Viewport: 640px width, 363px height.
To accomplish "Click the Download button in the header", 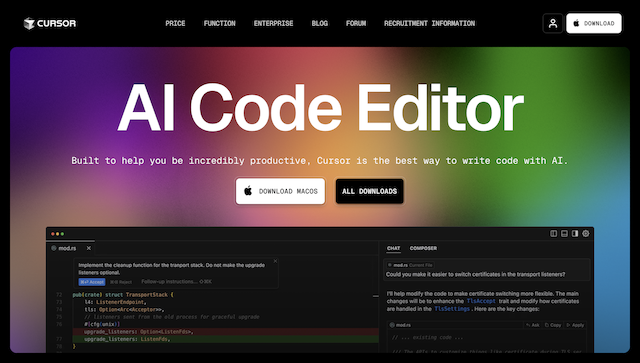I will tap(594, 23).
